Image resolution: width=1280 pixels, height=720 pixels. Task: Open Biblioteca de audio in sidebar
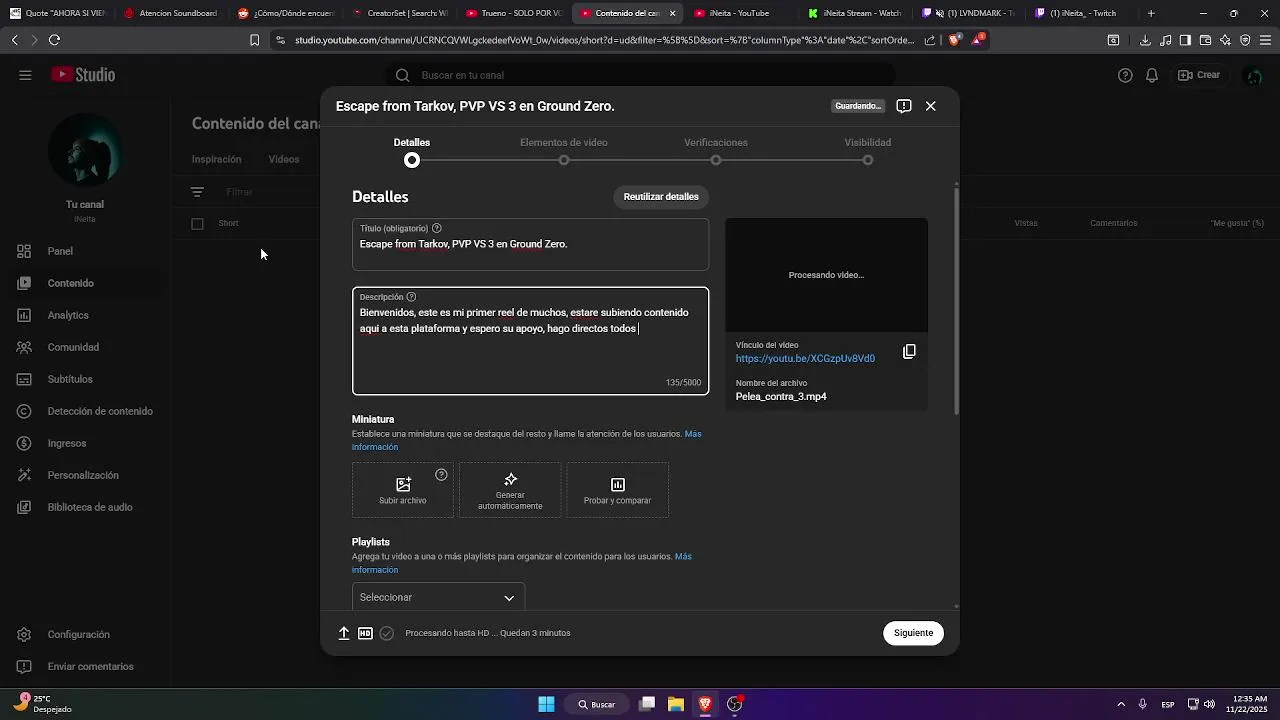click(85, 507)
